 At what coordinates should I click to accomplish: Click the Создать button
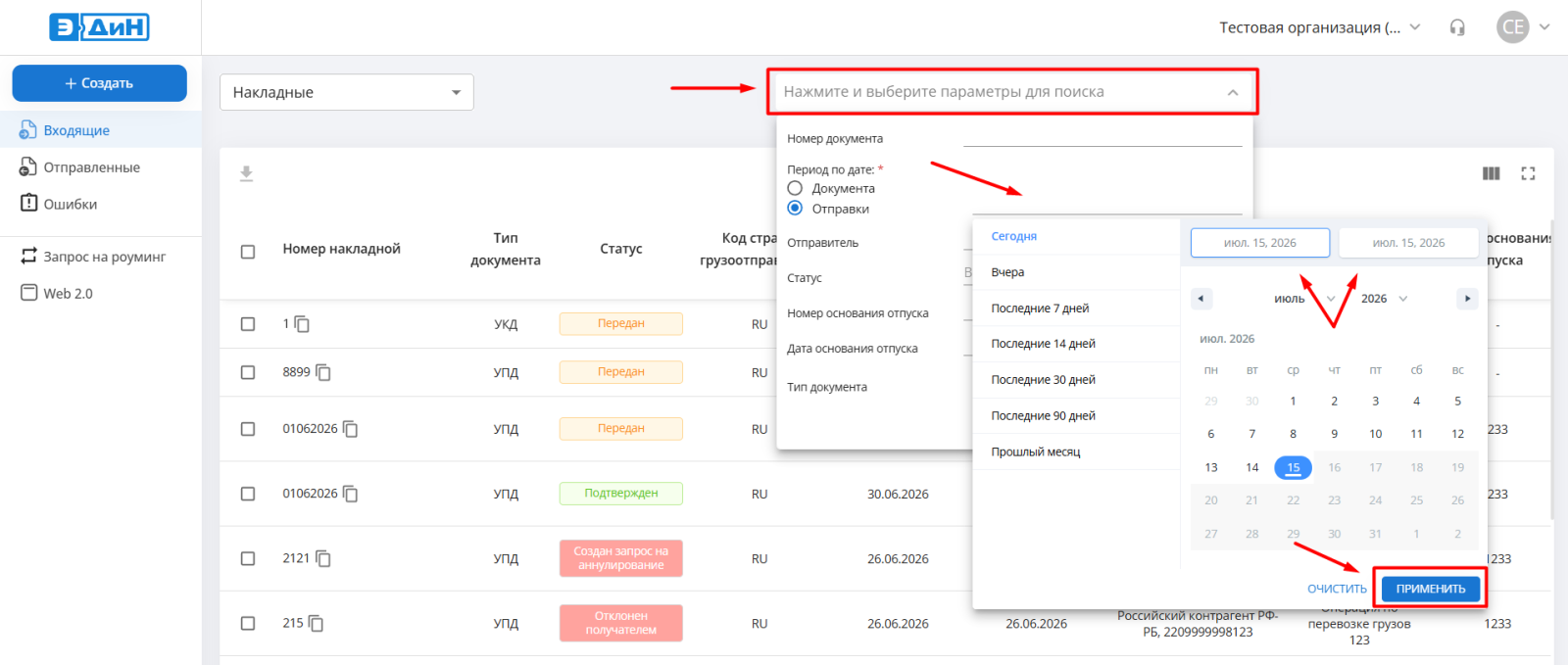click(x=99, y=83)
